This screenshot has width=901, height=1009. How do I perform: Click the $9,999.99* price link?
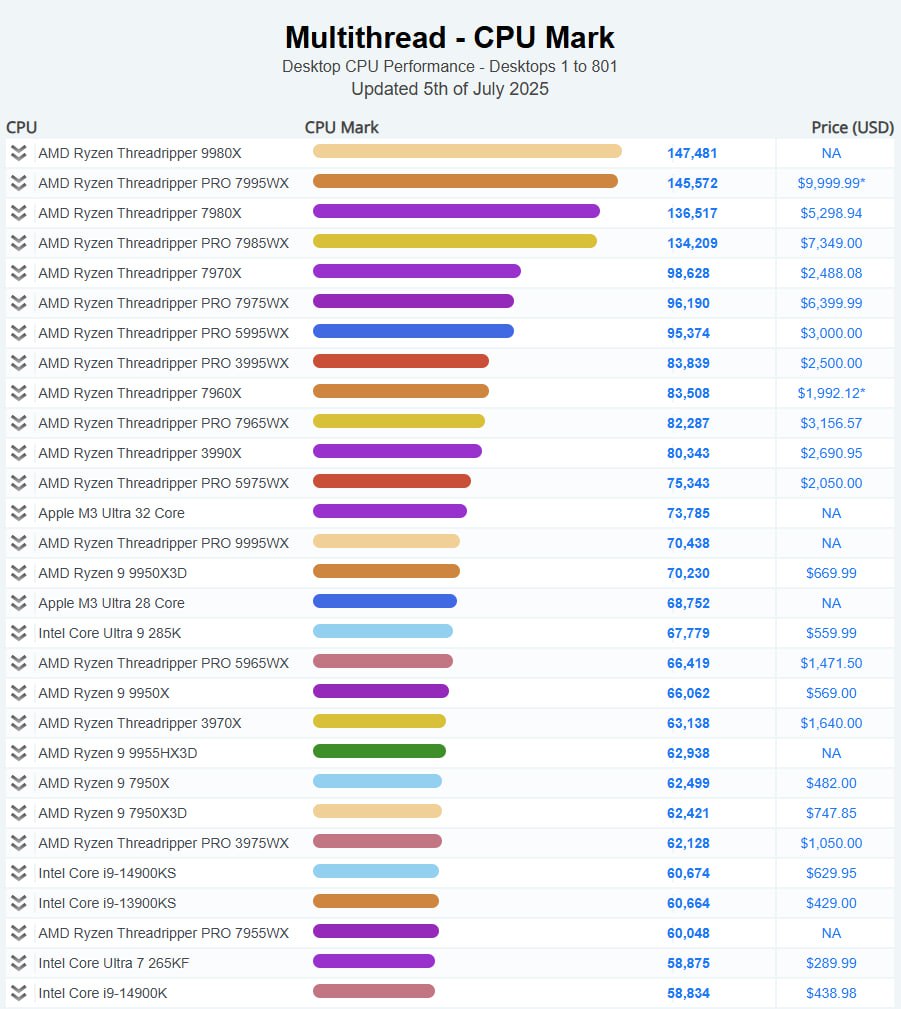[x=831, y=183]
